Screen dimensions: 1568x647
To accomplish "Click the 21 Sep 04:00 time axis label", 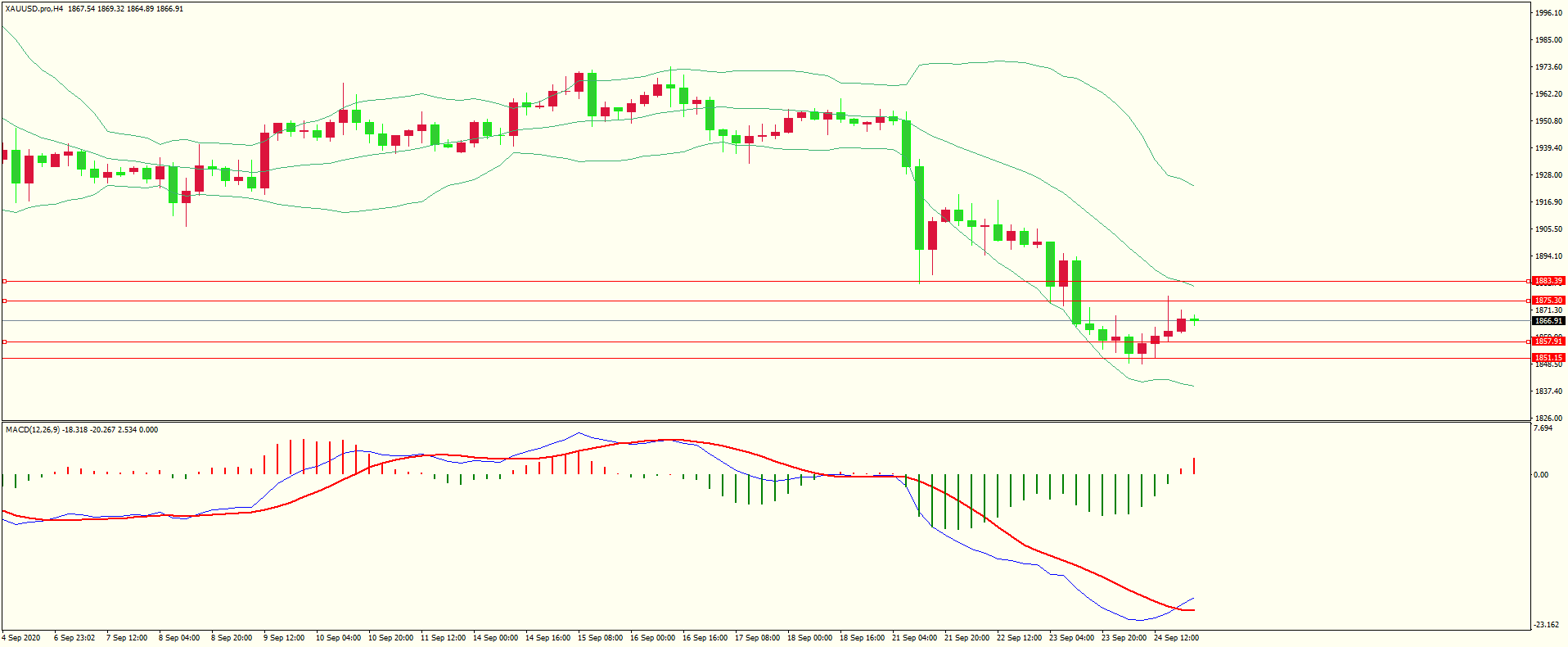I will [x=914, y=638].
